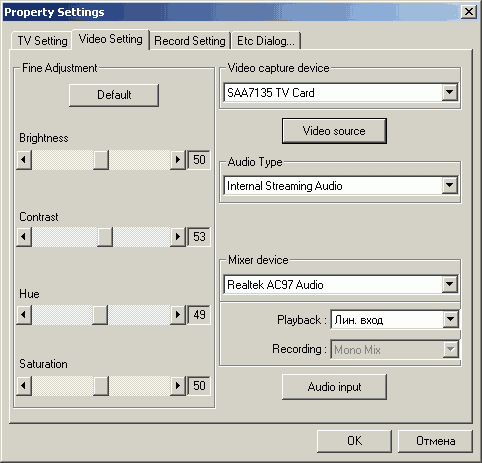Click the Contrast value field showing 53
Image resolution: width=482 pixels, height=463 pixels.
[199, 237]
